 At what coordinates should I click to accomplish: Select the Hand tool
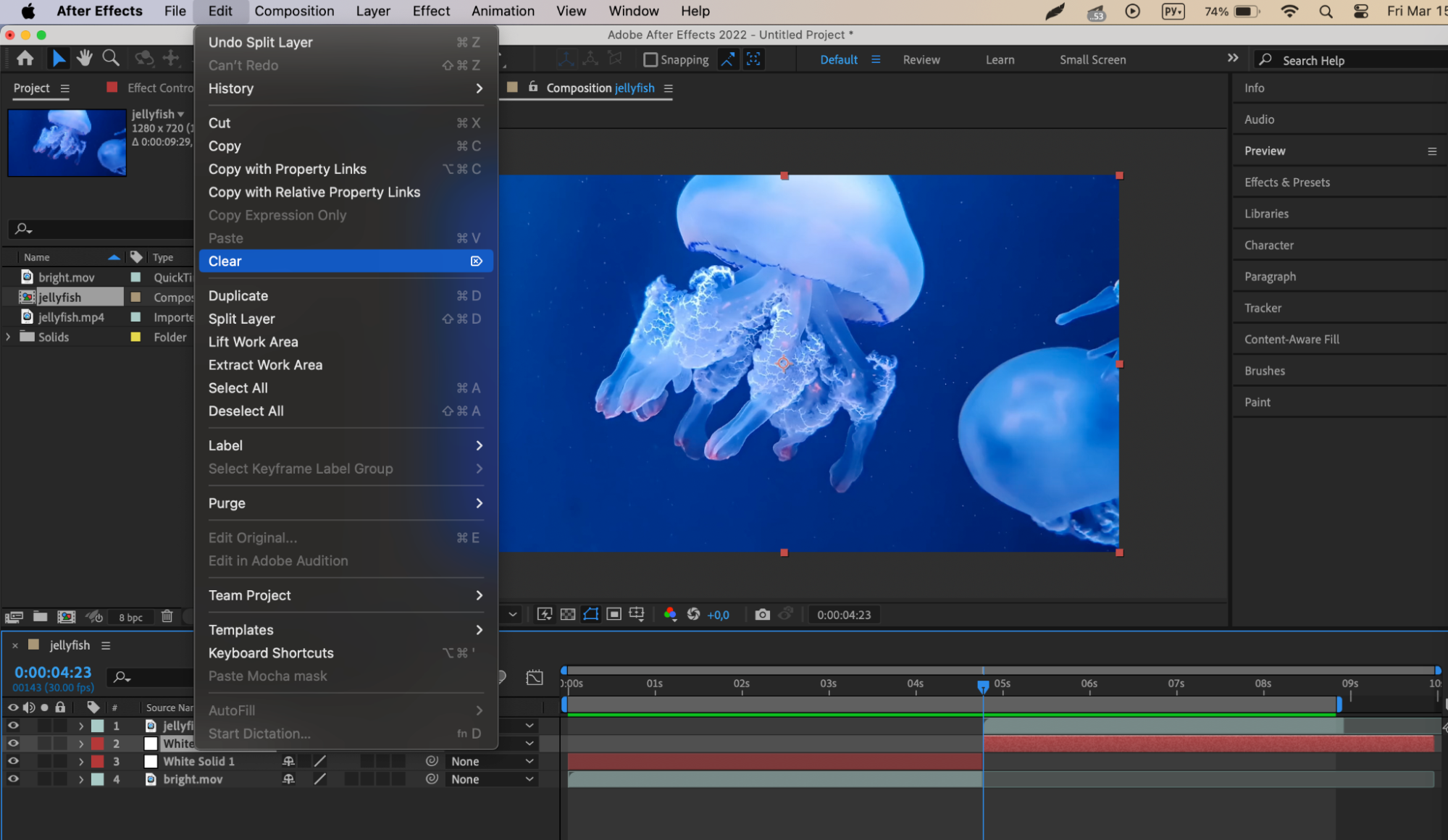point(85,58)
